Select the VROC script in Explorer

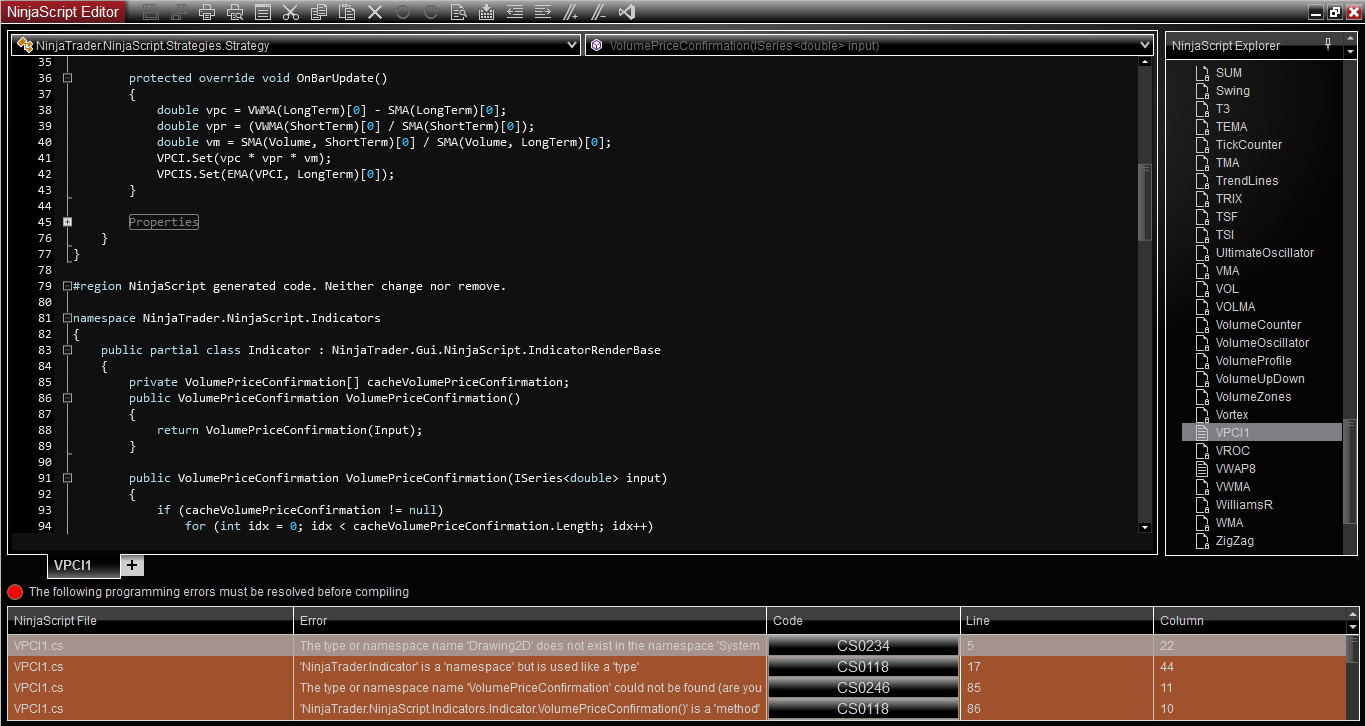[1232, 451]
